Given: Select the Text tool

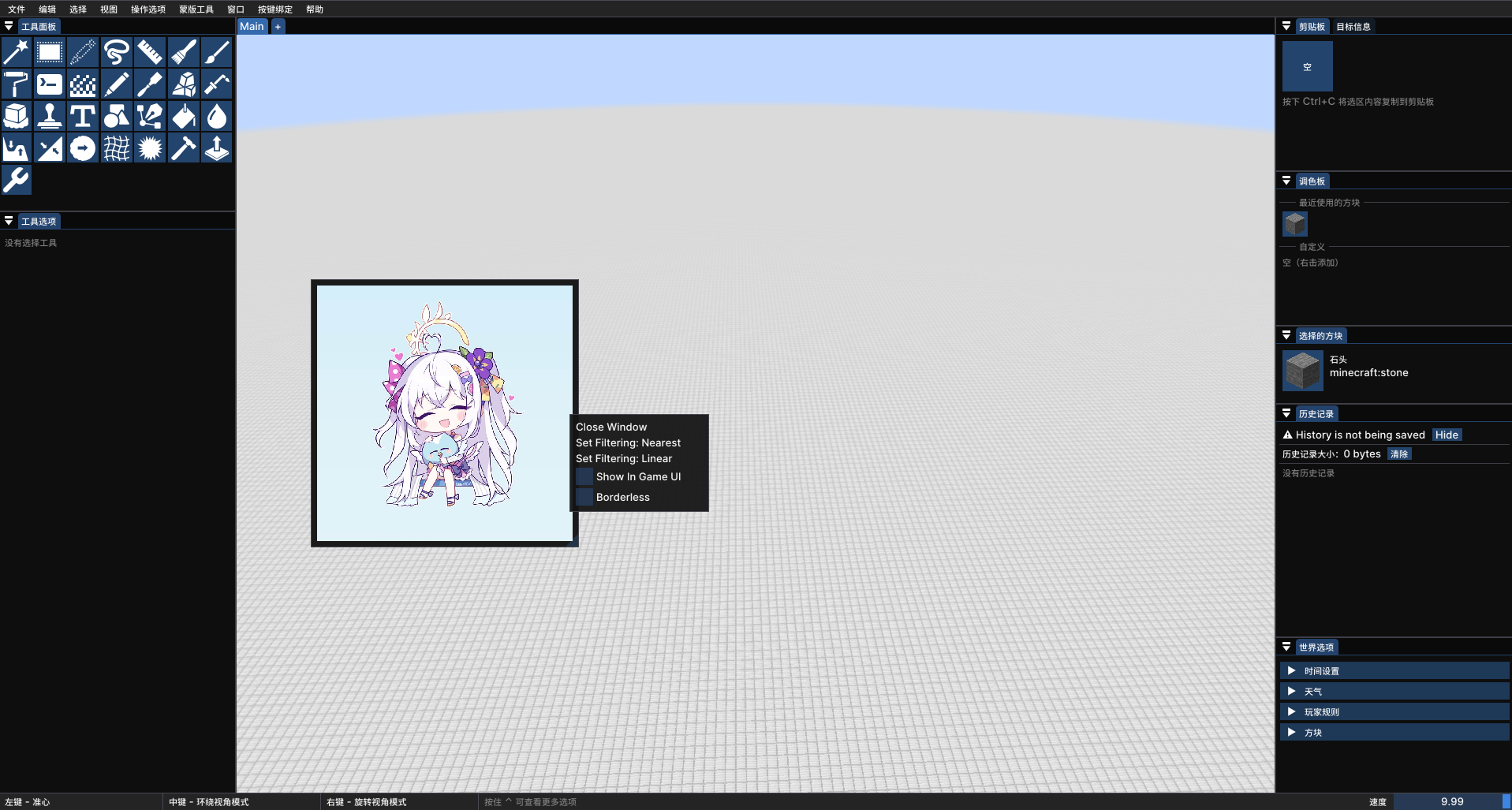Looking at the screenshot, I should (83, 116).
